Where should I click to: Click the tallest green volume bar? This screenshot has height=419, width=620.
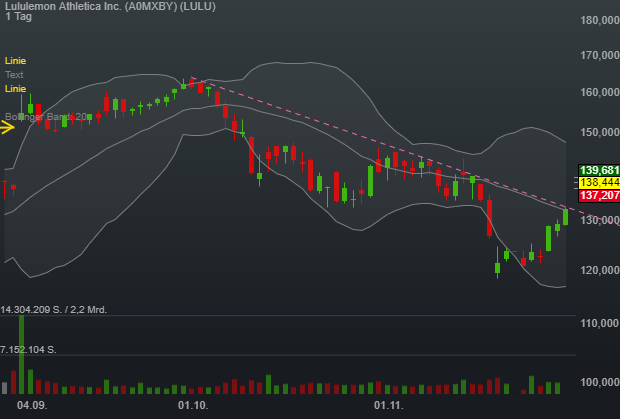21,355
